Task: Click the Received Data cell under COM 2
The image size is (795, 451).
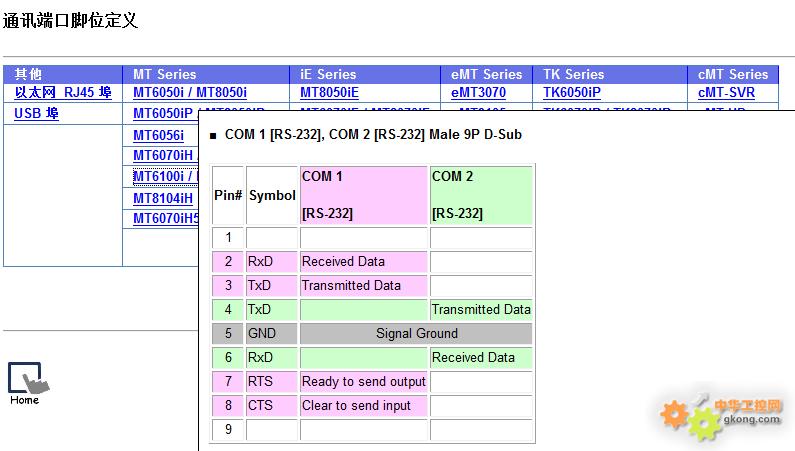Action: tap(481, 358)
